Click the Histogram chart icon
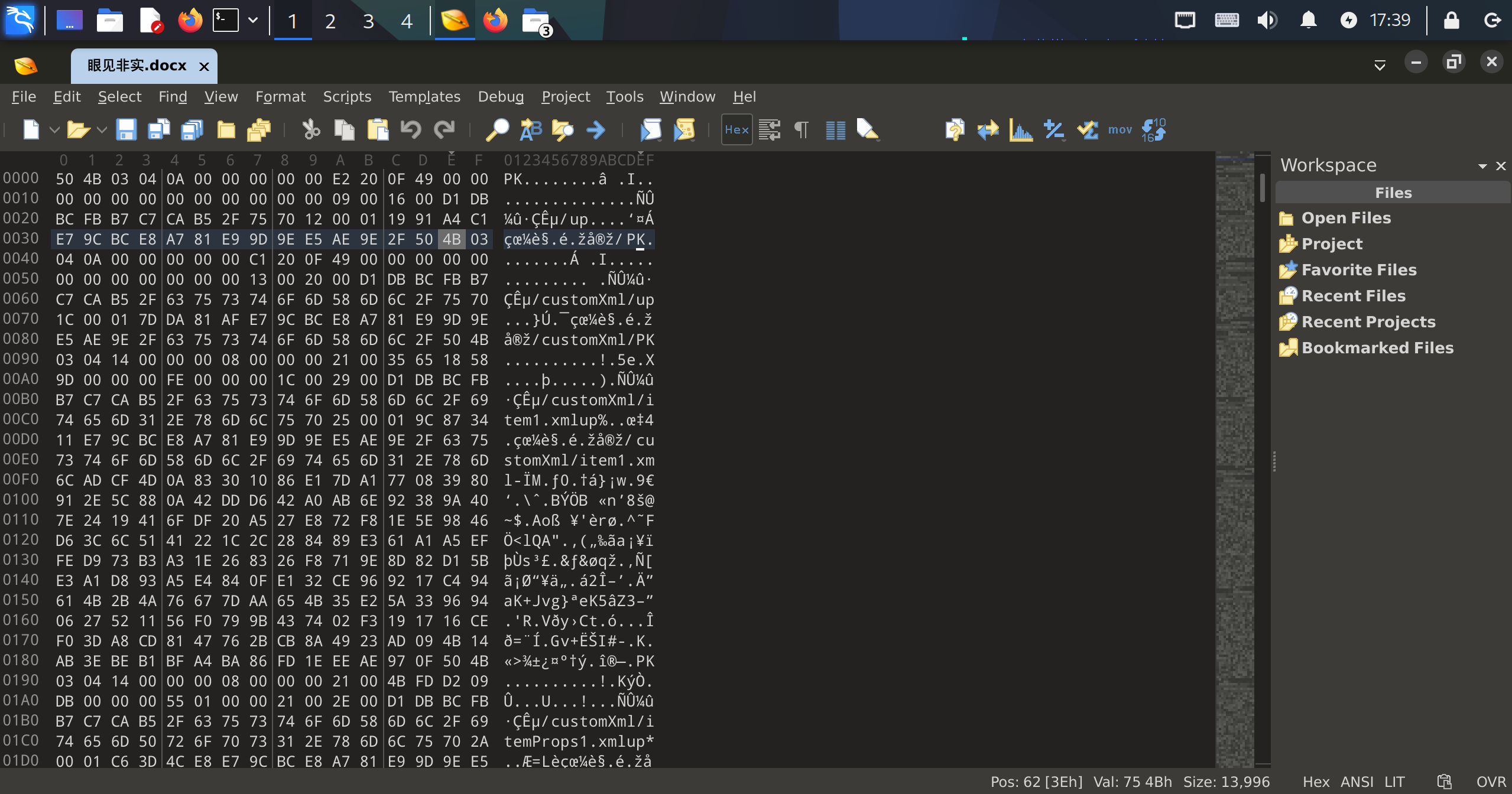 click(x=1021, y=129)
